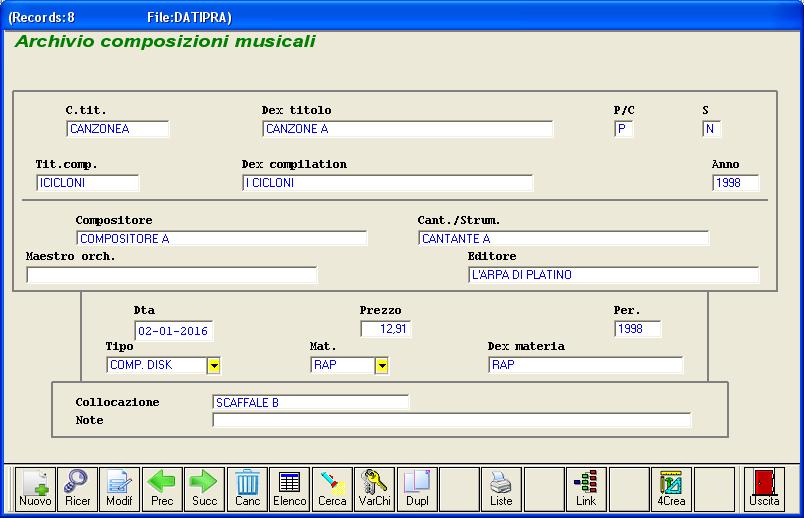Open the Ricer search icon
Image resolution: width=804 pixels, height=518 pixels.
pyautogui.click(x=77, y=488)
